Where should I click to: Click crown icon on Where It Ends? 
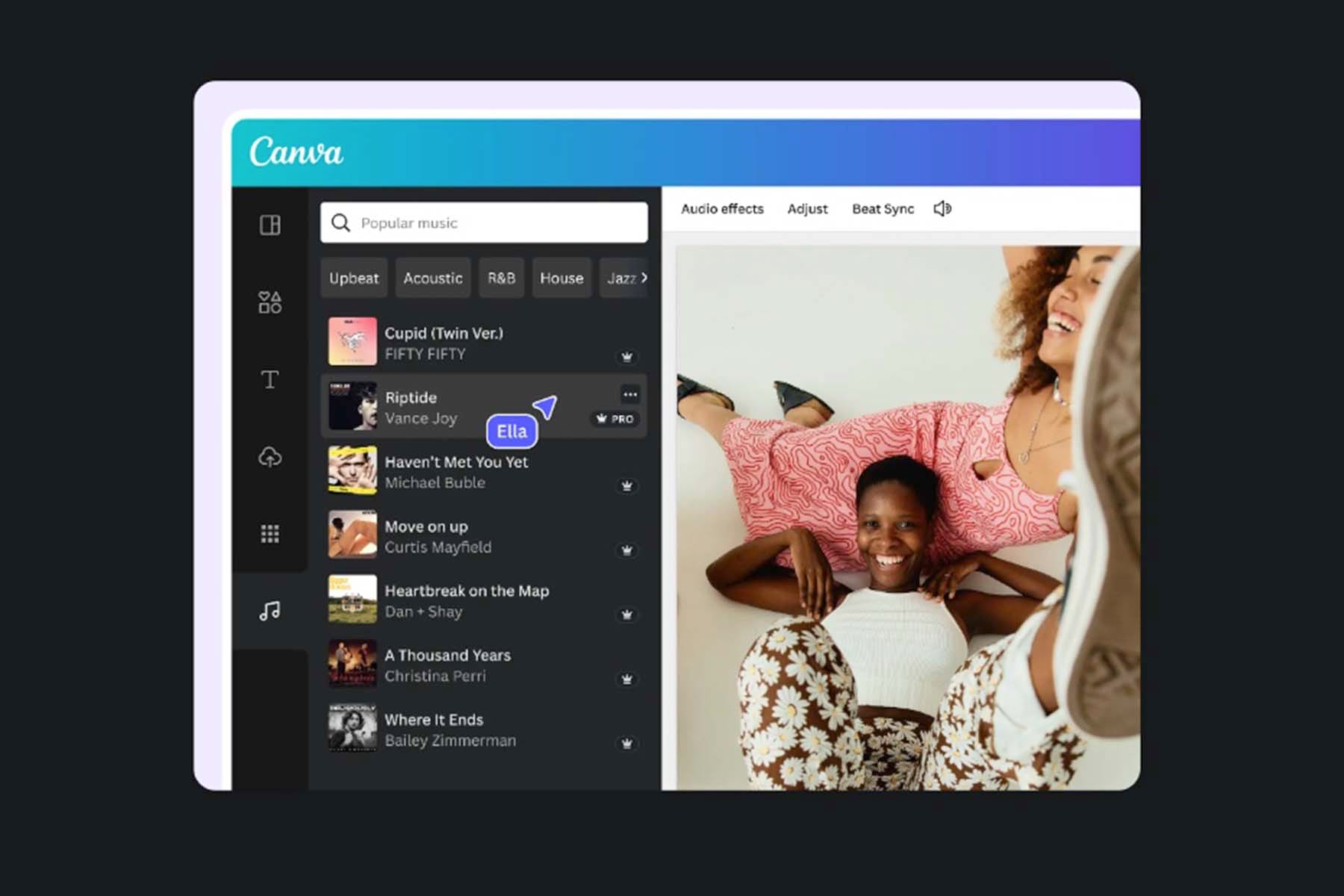click(x=627, y=743)
